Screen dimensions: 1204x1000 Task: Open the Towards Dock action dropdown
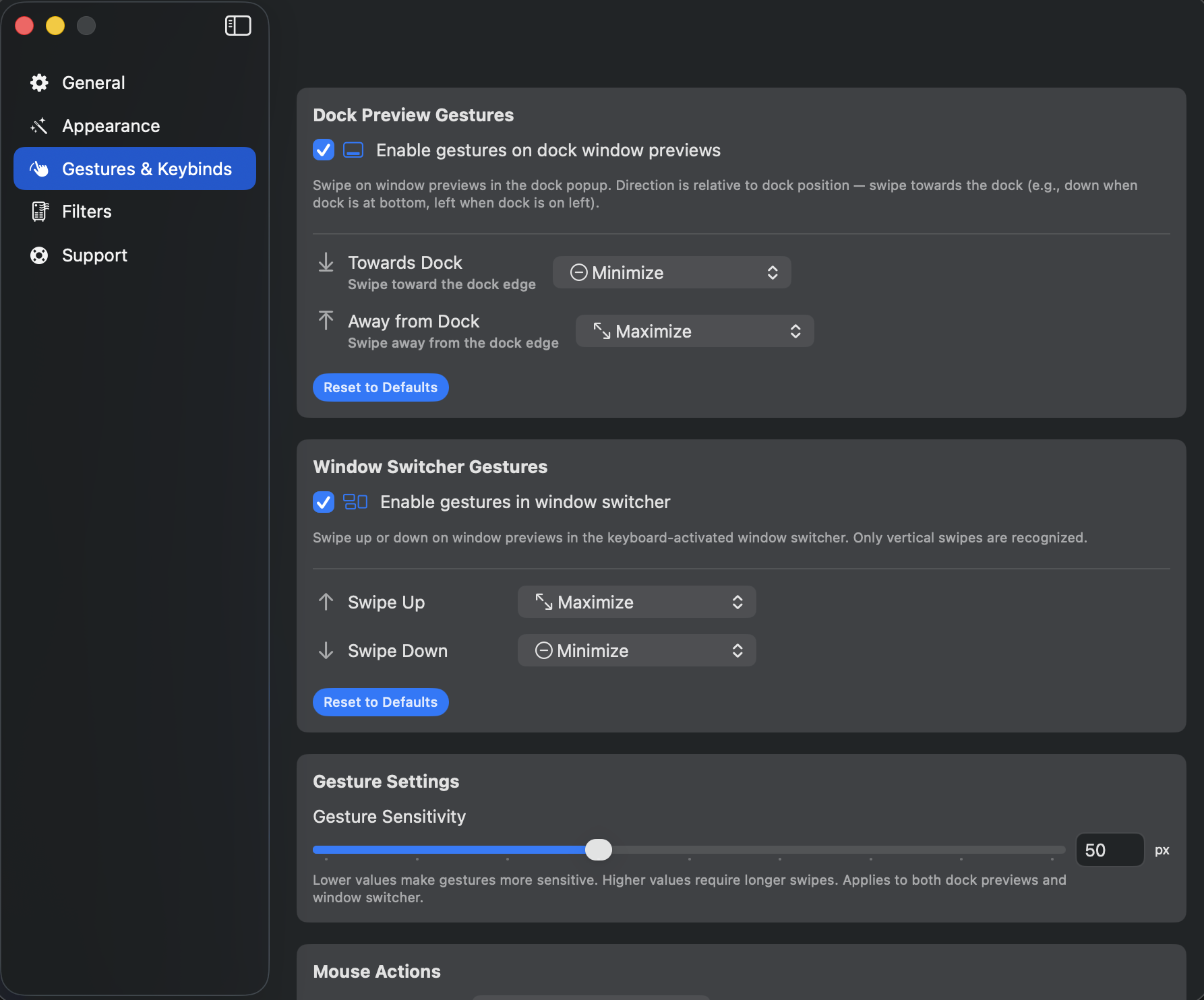pos(671,272)
